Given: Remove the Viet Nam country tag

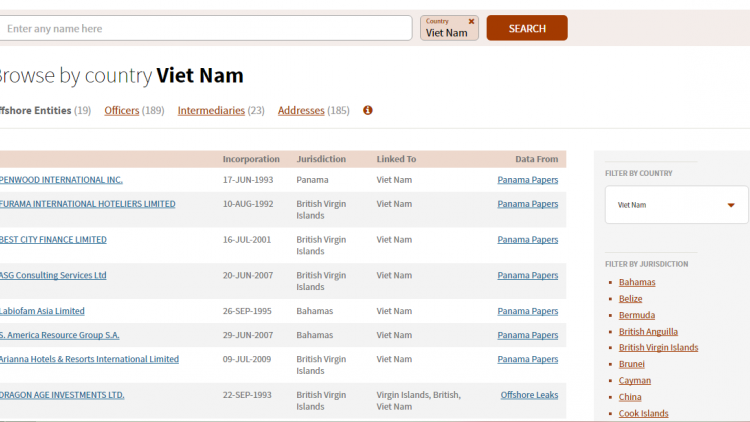Looking at the screenshot, I should click(472, 21).
